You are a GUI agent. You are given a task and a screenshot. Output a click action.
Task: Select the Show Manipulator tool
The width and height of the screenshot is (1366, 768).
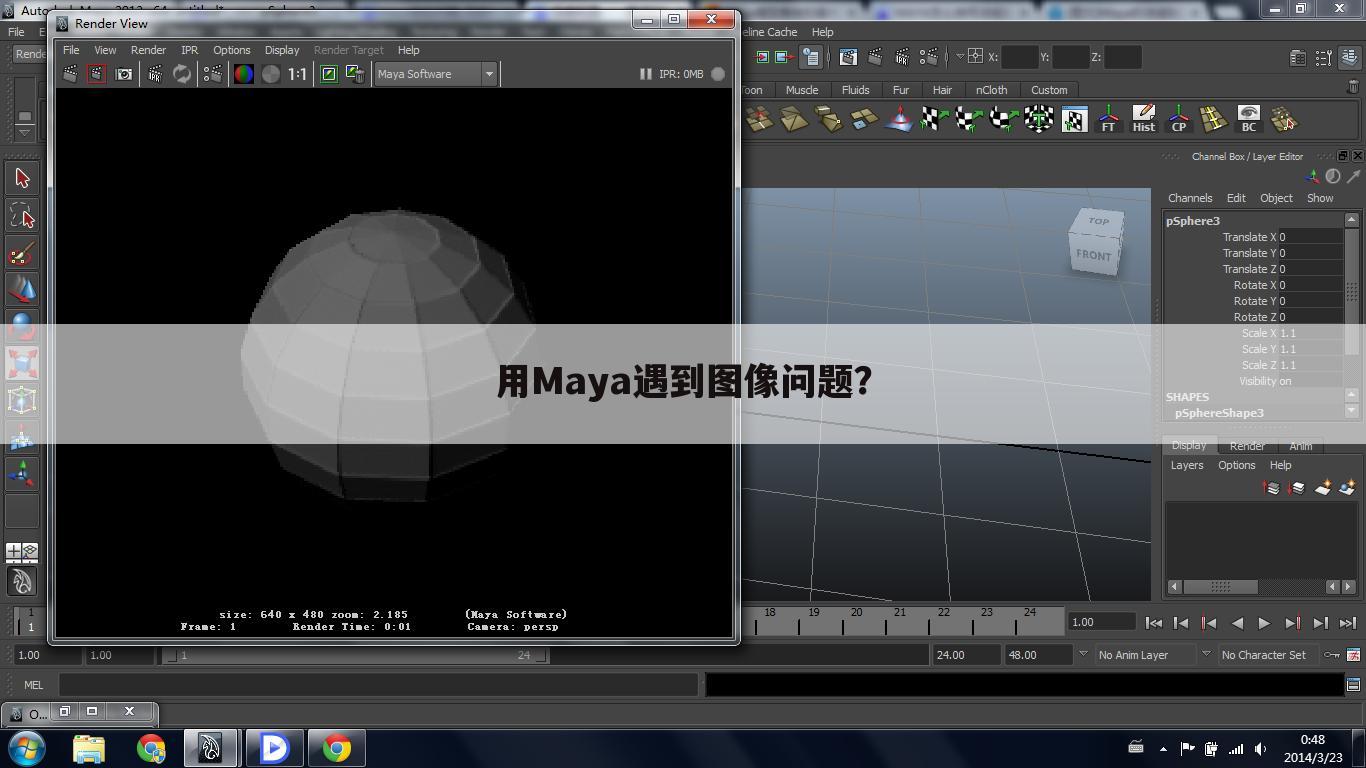click(x=22, y=474)
